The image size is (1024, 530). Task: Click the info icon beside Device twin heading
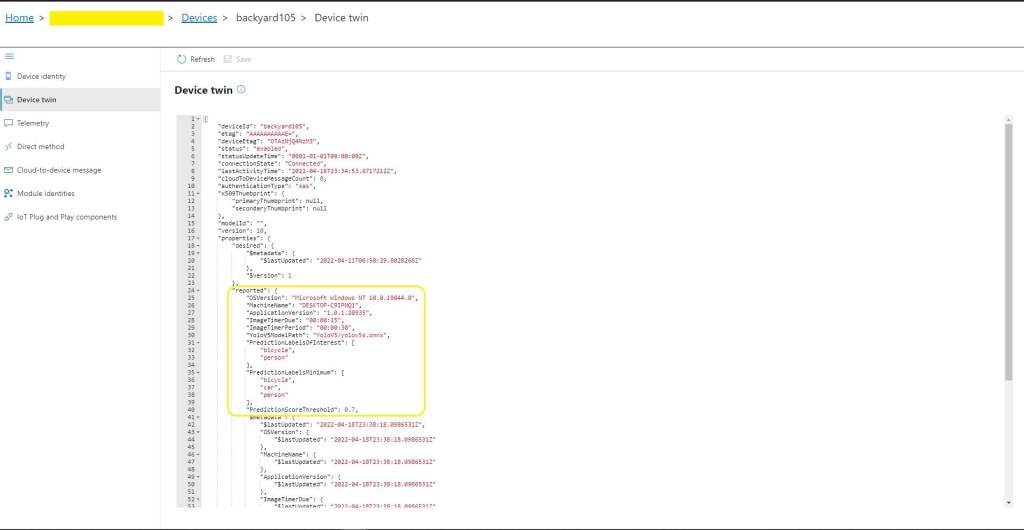coord(241,90)
